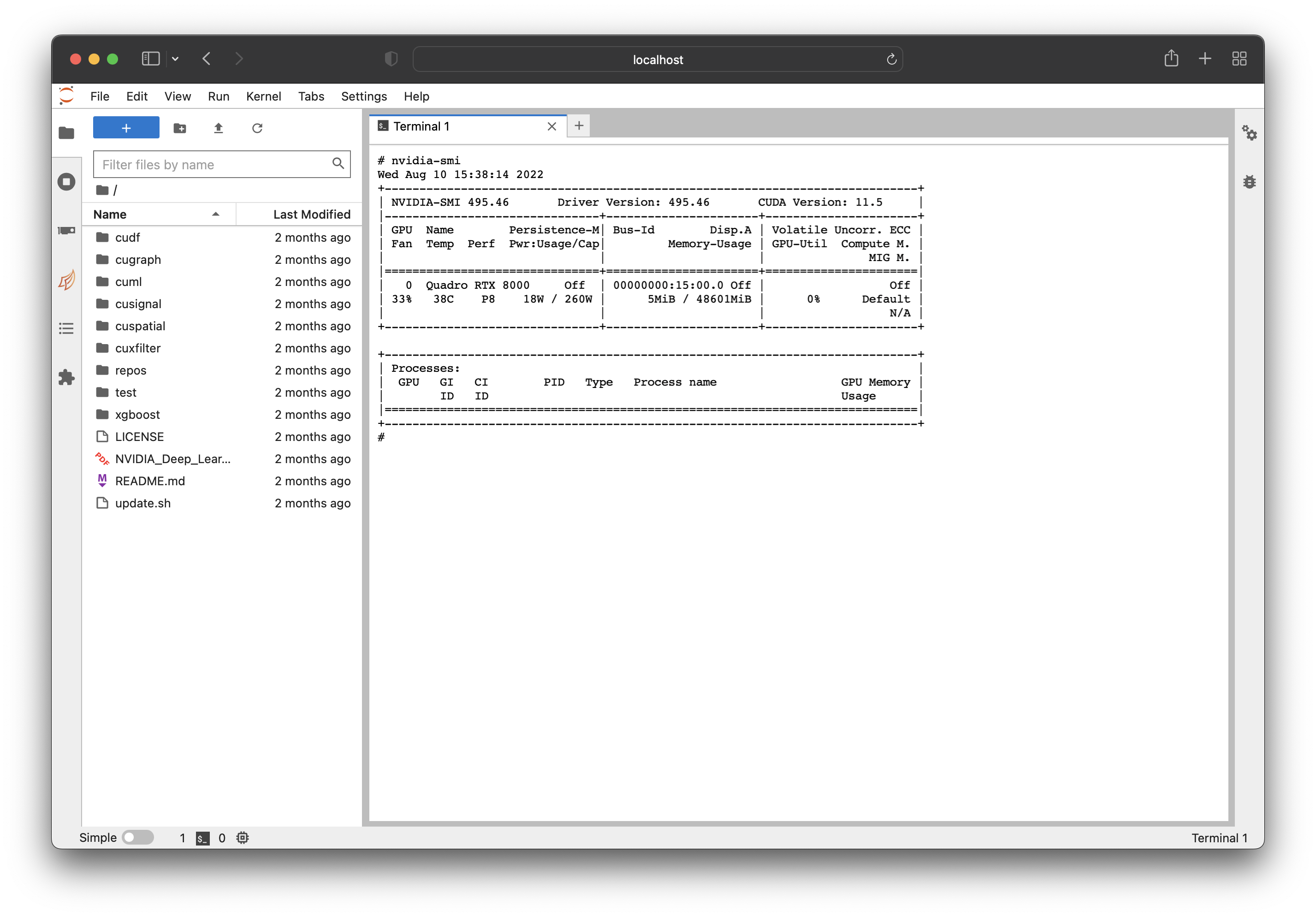Image resolution: width=1316 pixels, height=917 pixels.
Task: Select the Git extension icon in sidebar
Action: (67, 280)
